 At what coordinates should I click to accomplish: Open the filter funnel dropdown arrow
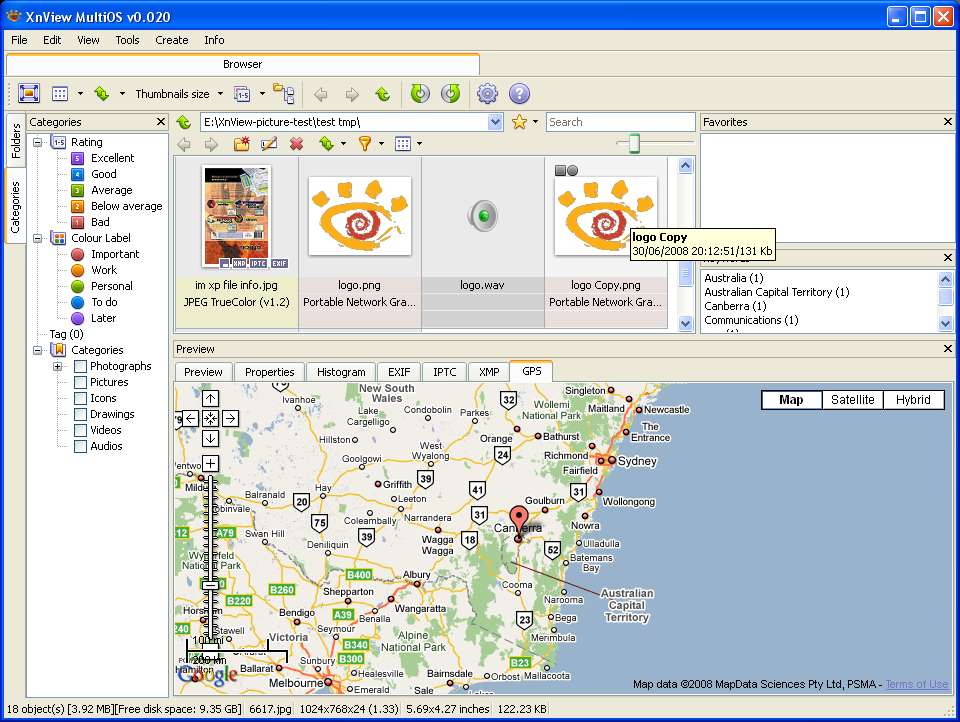pos(381,144)
